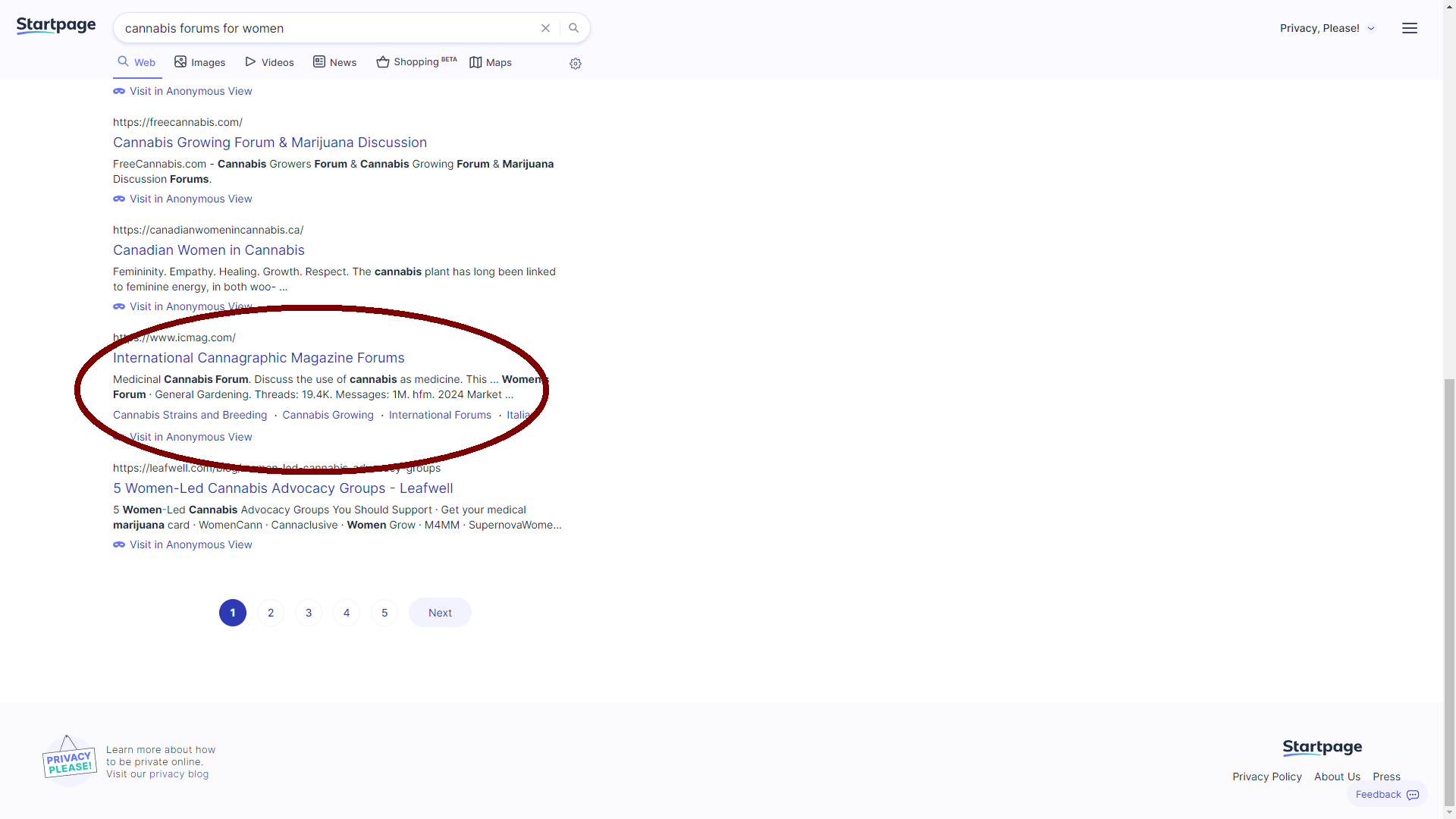The height and width of the screenshot is (819, 1456).
Task: Open Cannabis Growing Forum & Marijuana Discussion result
Action: [270, 143]
